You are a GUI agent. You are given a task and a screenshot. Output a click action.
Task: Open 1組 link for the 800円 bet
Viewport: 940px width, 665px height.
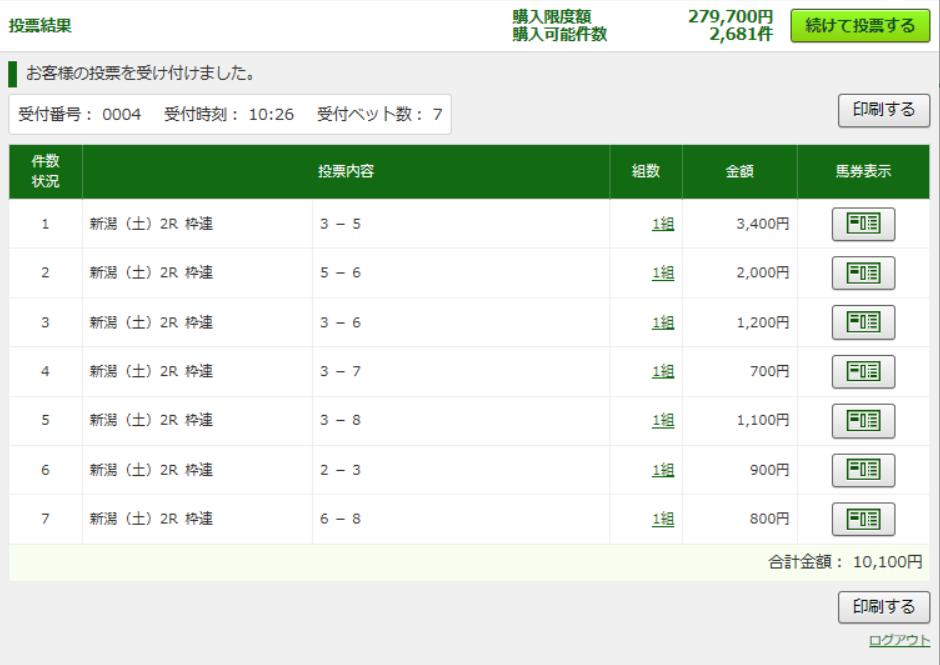pyautogui.click(x=662, y=519)
